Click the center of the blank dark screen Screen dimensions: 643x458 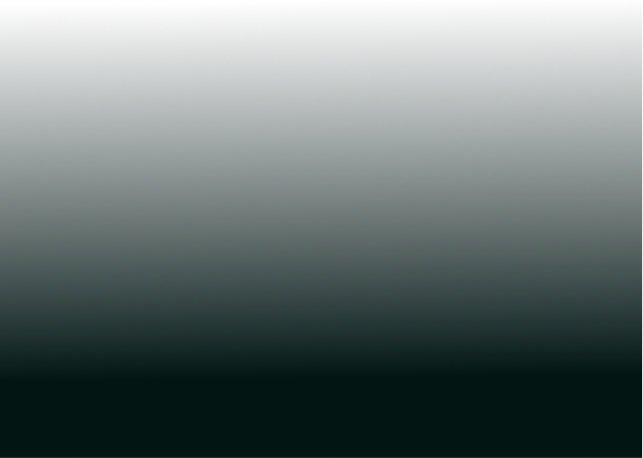(x=321, y=229)
